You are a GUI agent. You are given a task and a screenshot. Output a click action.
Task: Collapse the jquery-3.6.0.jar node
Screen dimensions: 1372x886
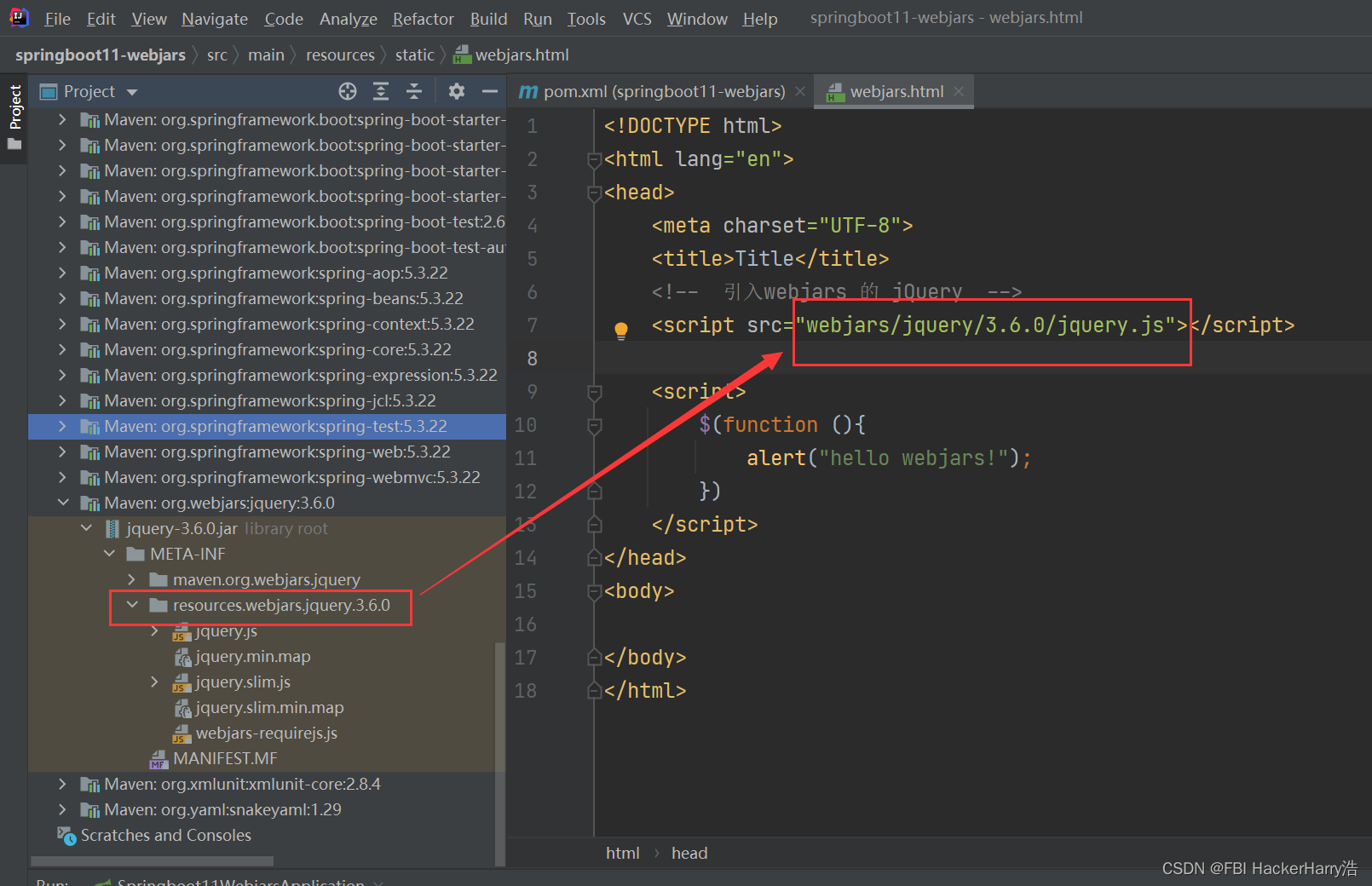pyautogui.click(x=86, y=529)
